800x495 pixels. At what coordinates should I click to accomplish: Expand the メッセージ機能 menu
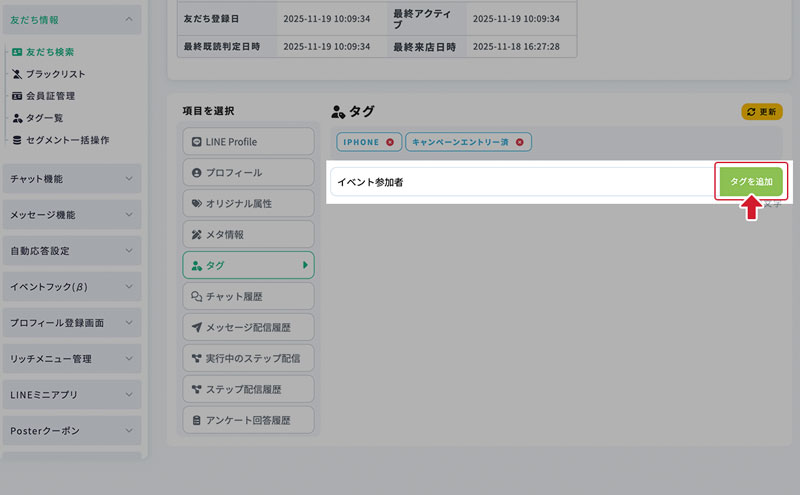click(72, 215)
